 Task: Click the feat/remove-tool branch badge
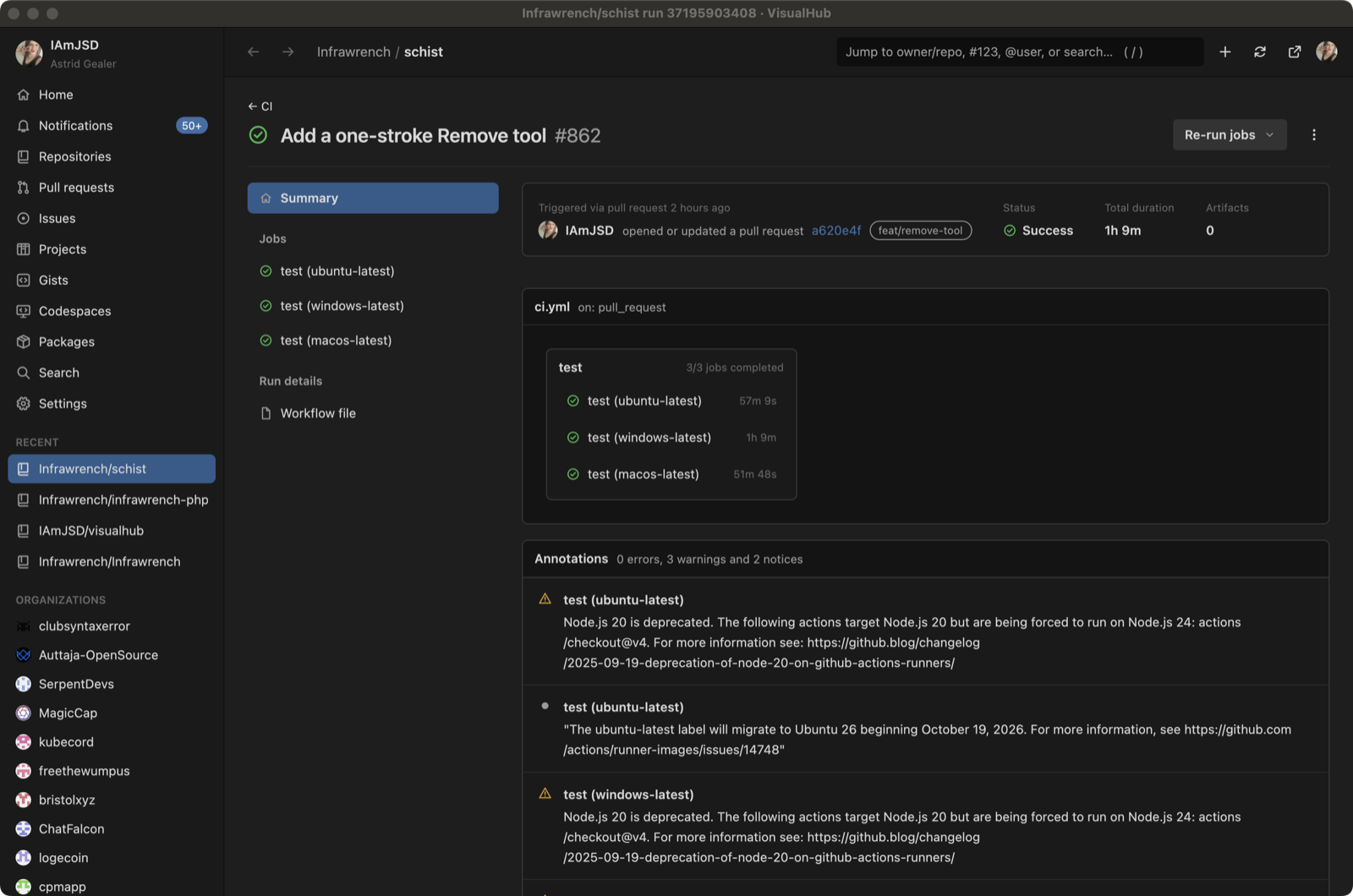pos(921,231)
